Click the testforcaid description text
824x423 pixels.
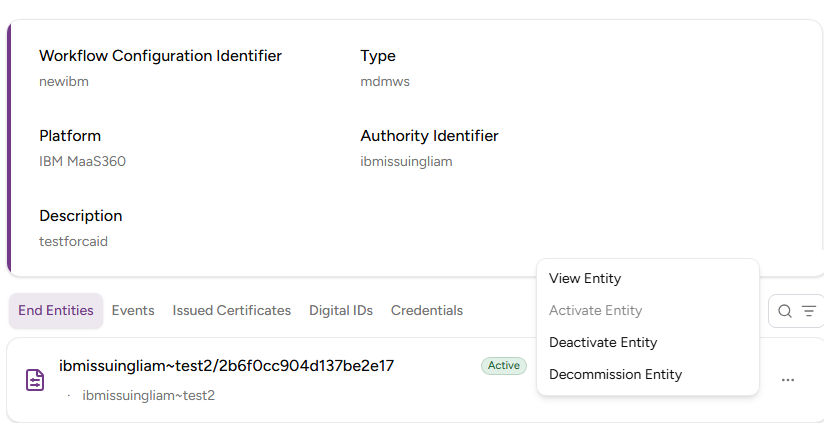pyautogui.click(x=73, y=241)
